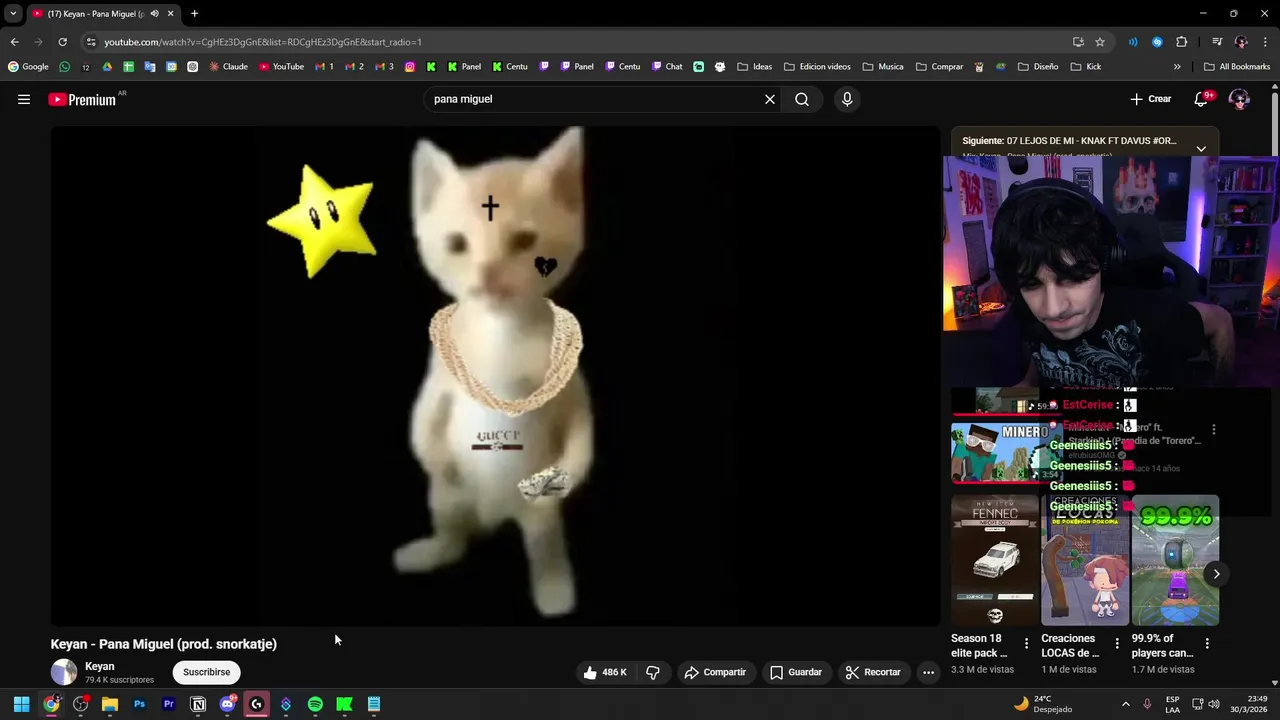Image resolution: width=1280 pixels, height=720 pixels.
Task: Start voice search with the microphone icon
Action: point(847,99)
